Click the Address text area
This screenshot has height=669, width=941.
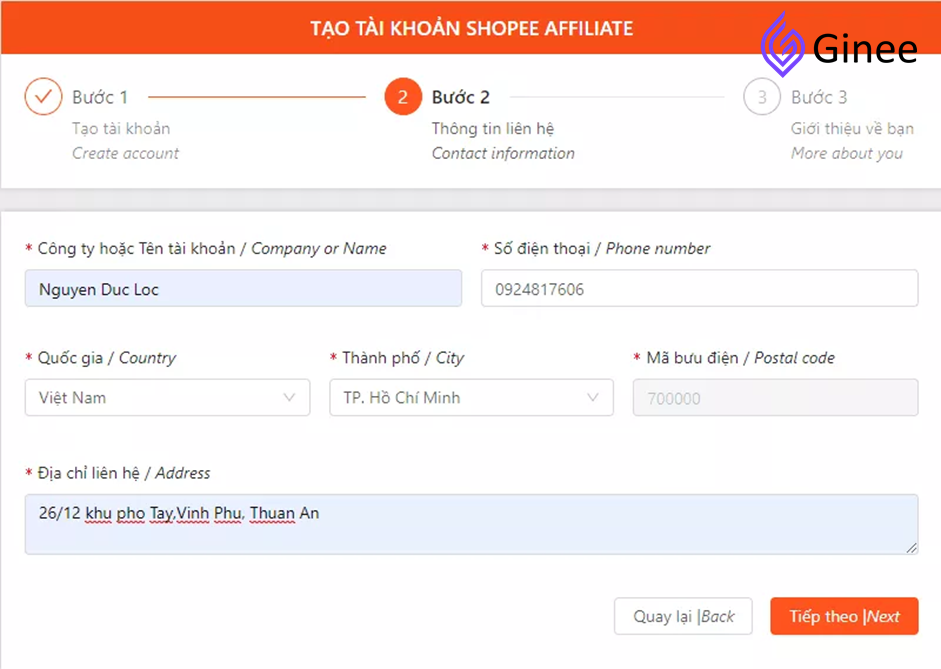[x=471, y=524]
